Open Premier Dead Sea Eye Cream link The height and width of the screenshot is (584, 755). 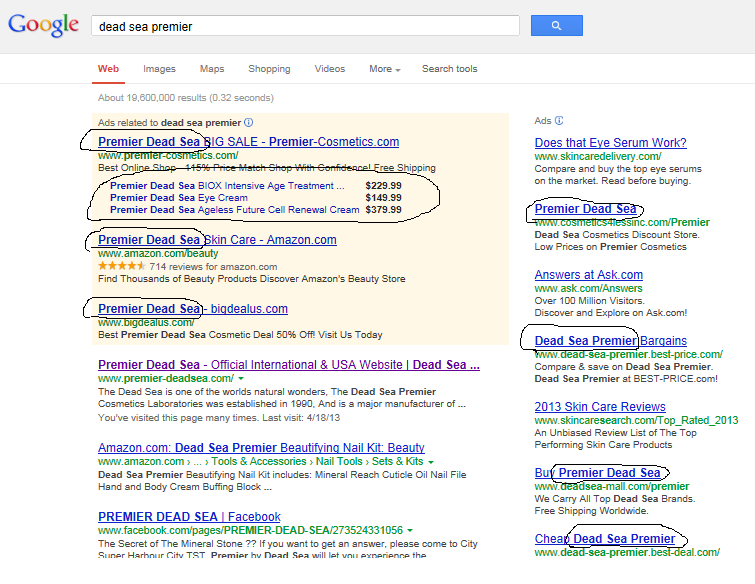179,198
